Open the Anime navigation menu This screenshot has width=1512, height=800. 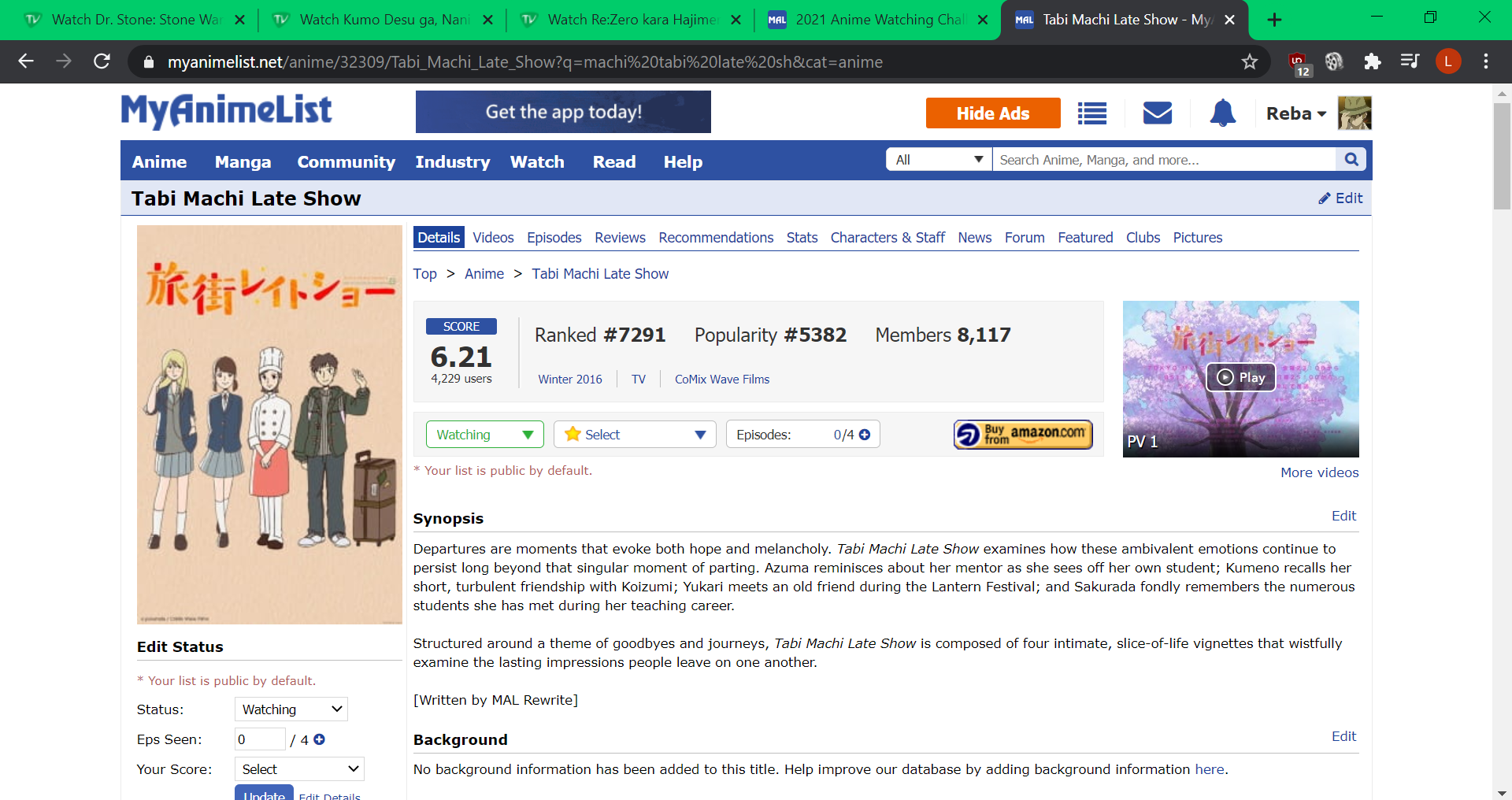pyautogui.click(x=159, y=162)
